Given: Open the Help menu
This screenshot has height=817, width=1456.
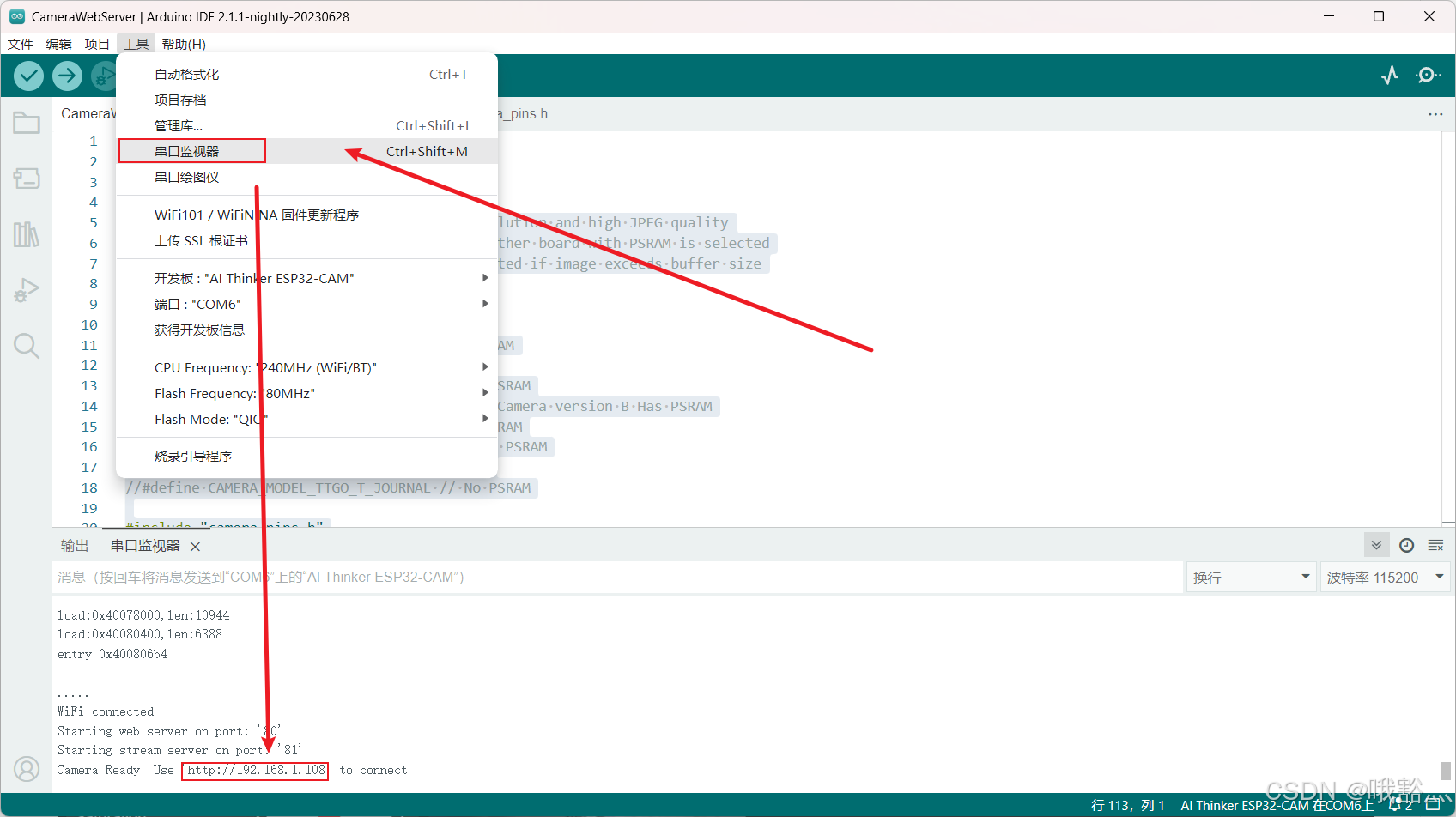Looking at the screenshot, I should 184,44.
